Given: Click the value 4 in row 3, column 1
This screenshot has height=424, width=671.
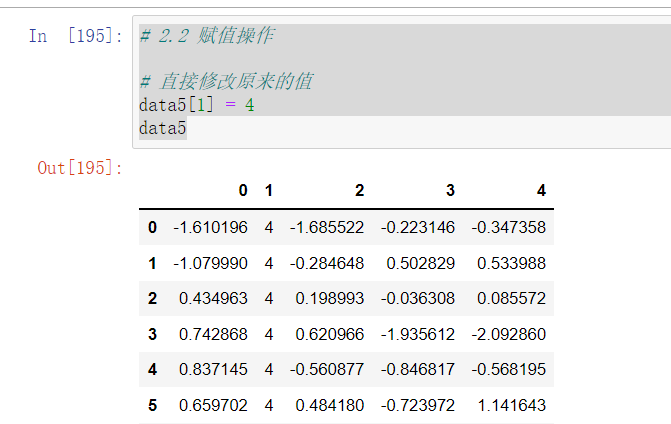Looking at the screenshot, I should (x=269, y=334).
